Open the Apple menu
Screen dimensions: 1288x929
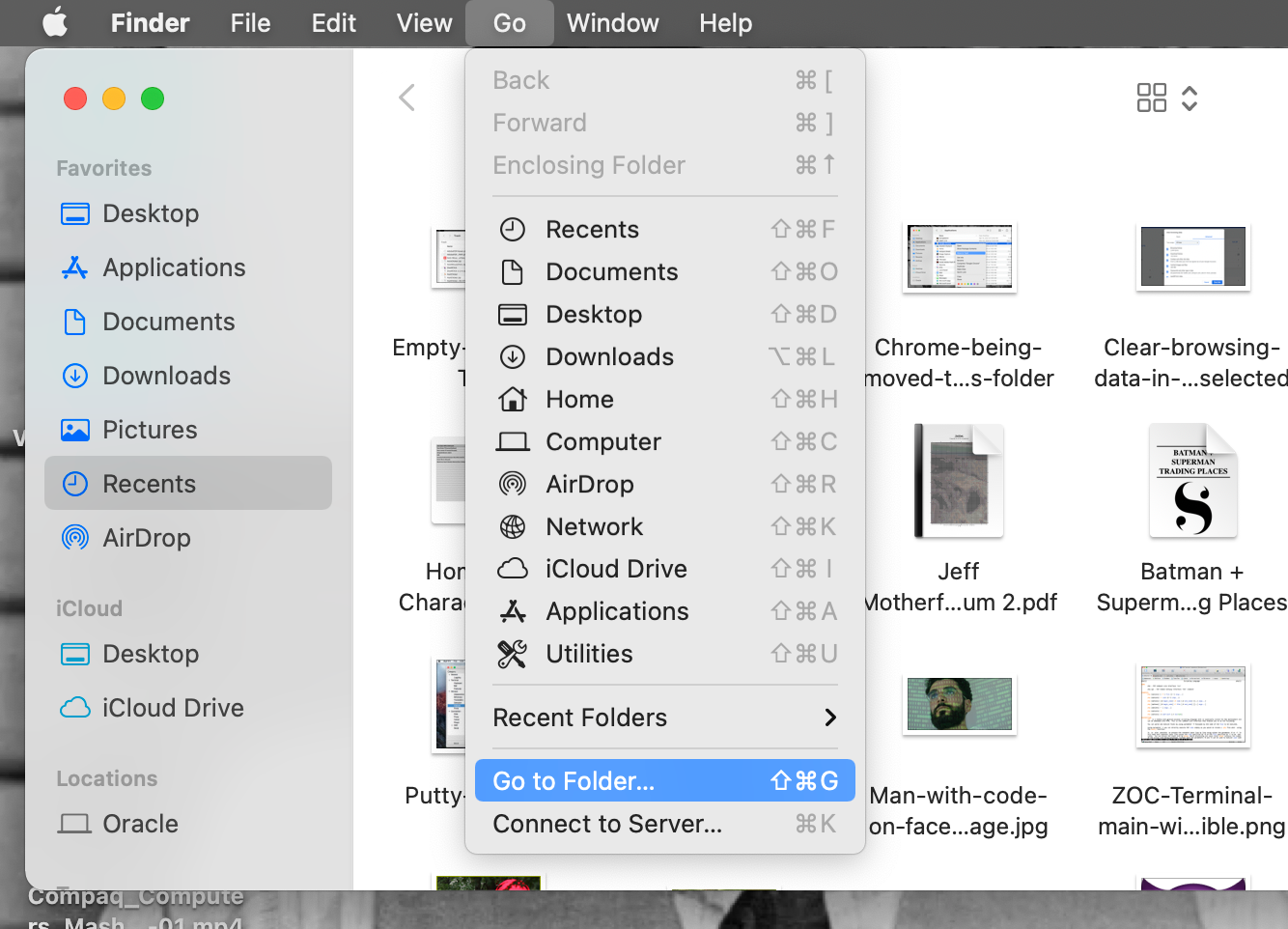click(x=54, y=22)
